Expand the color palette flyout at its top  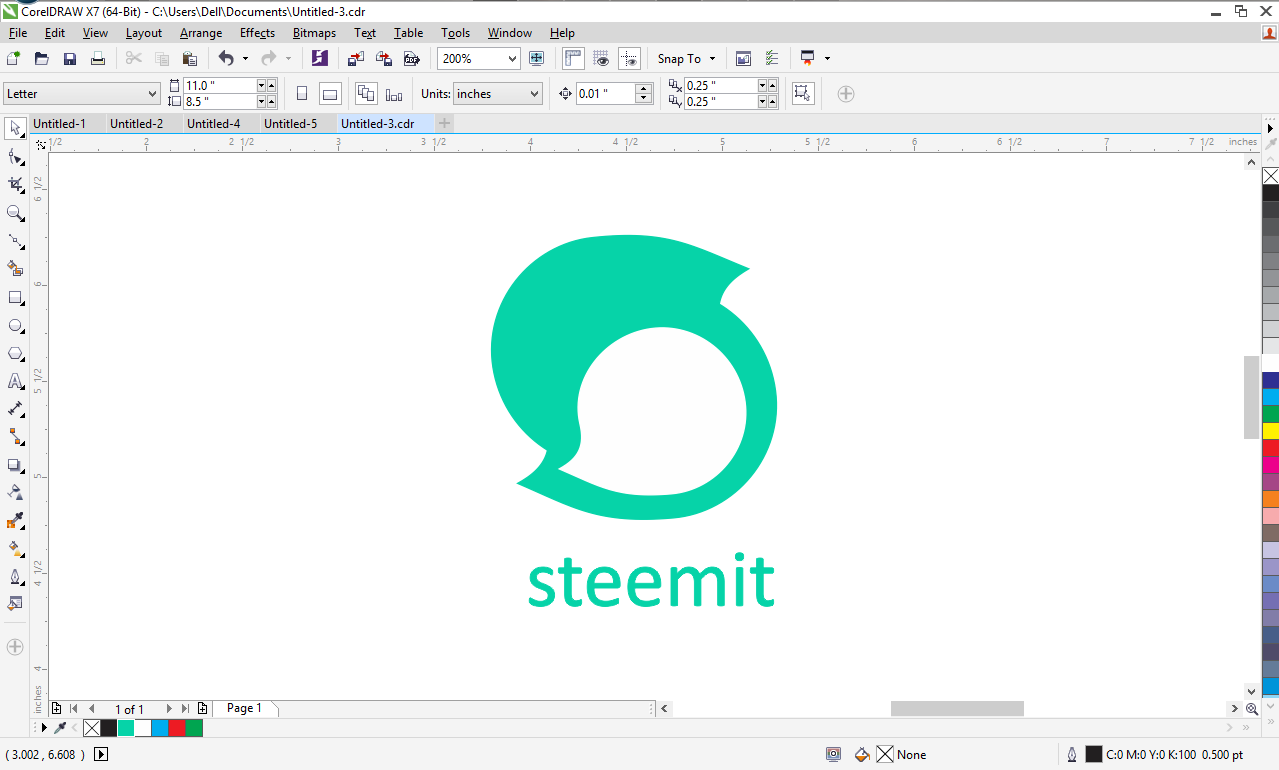[1271, 129]
